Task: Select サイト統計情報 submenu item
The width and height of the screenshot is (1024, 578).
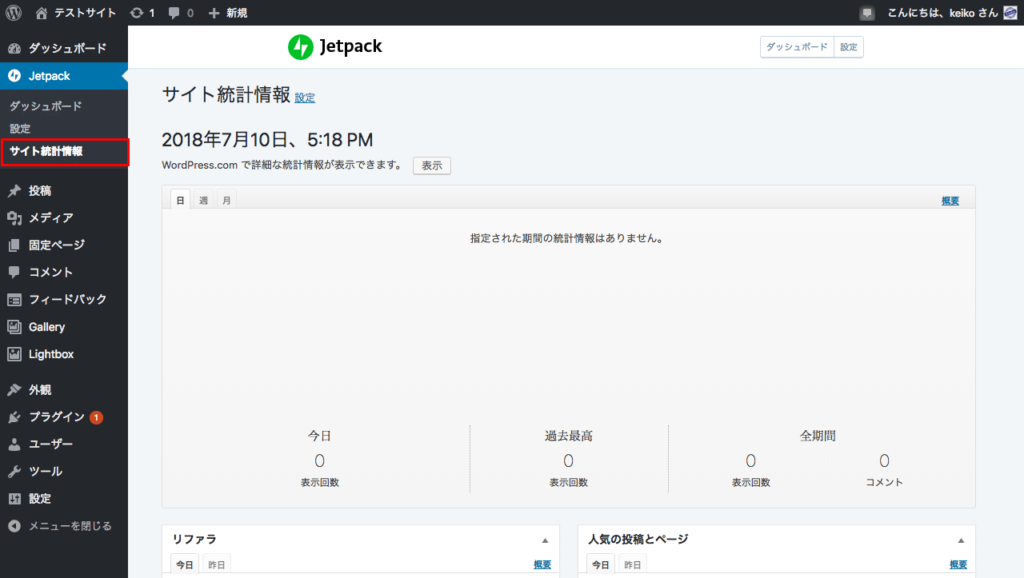Action: pyautogui.click(x=65, y=152)
